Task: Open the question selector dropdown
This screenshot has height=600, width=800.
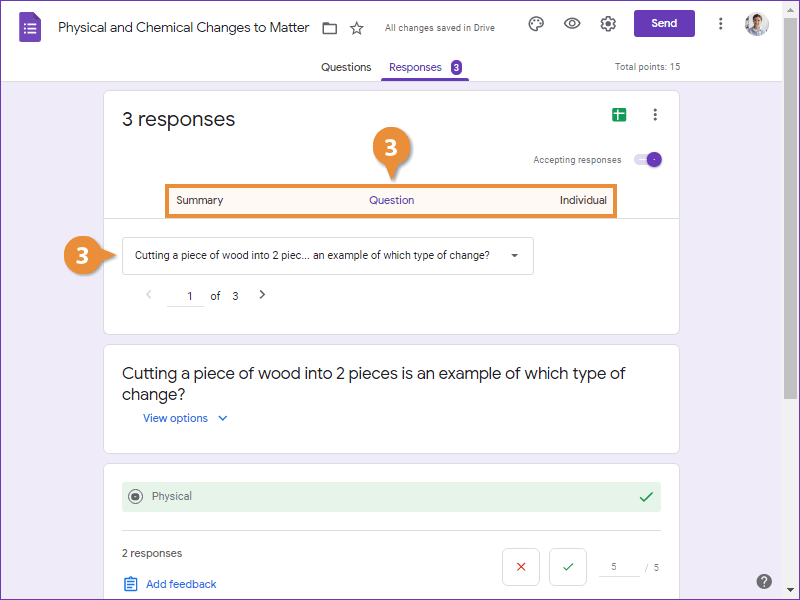Action: (514, 255)
